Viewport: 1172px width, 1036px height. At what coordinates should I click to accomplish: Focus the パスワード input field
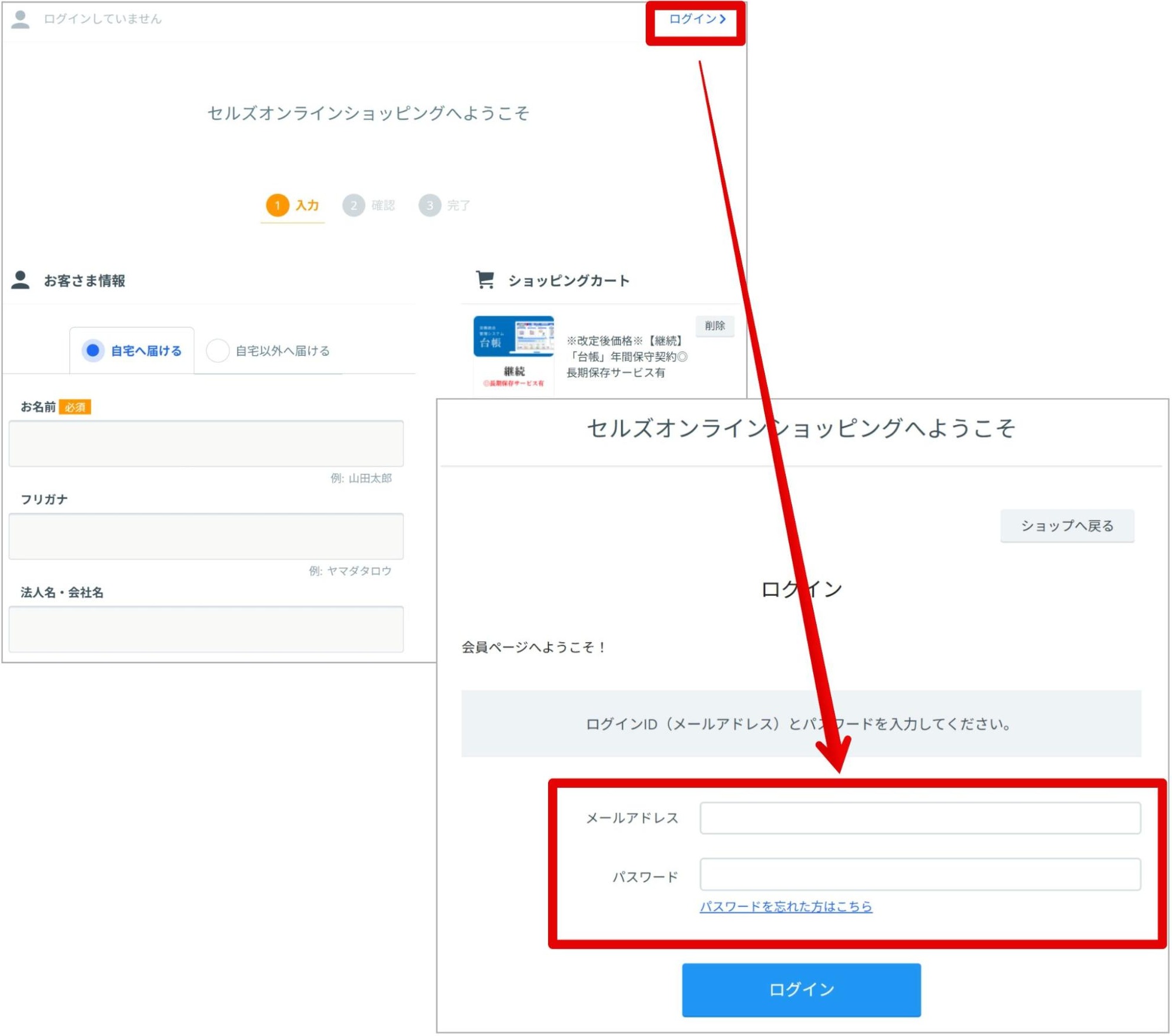tap(920, 874)
